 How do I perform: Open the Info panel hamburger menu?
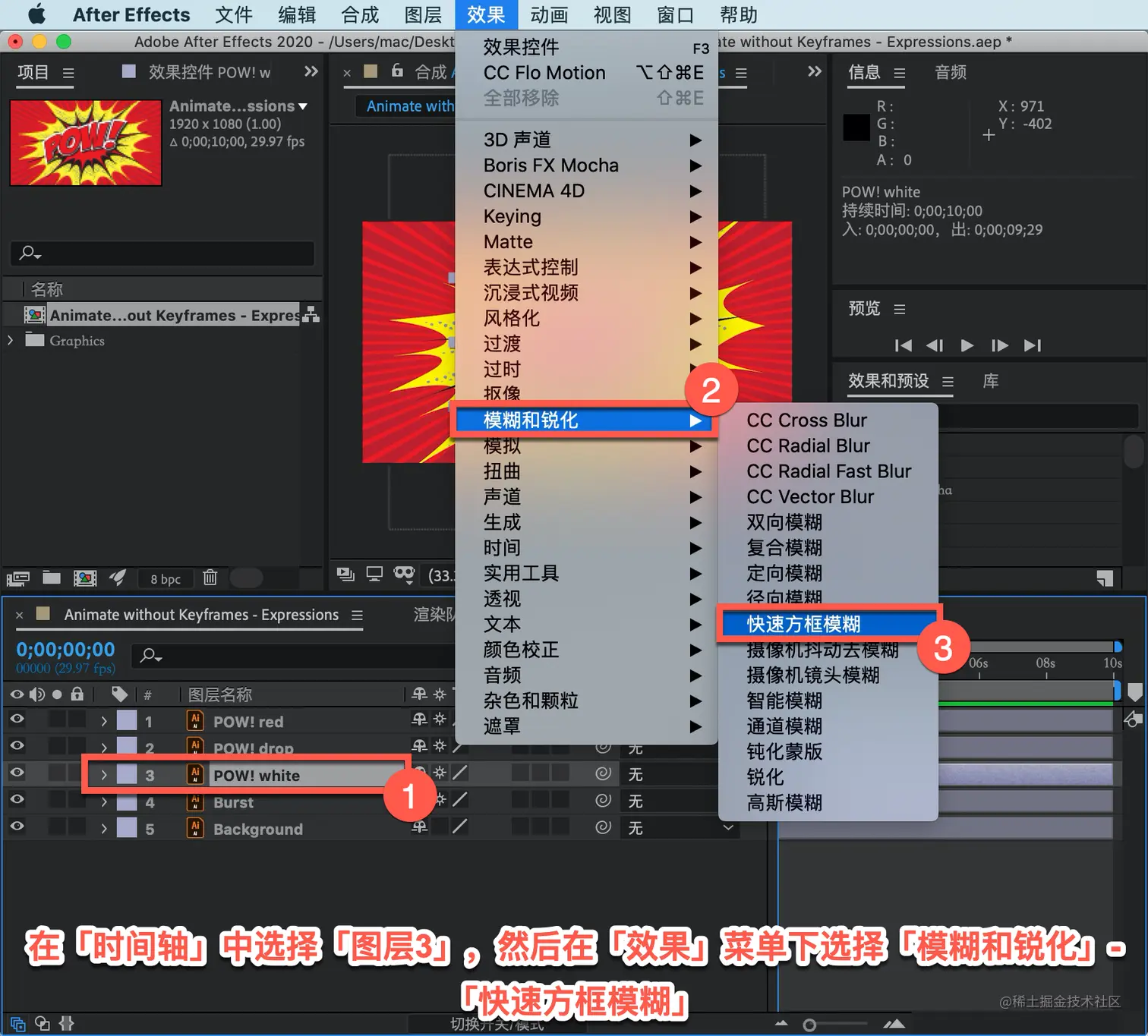coord(900,74)
